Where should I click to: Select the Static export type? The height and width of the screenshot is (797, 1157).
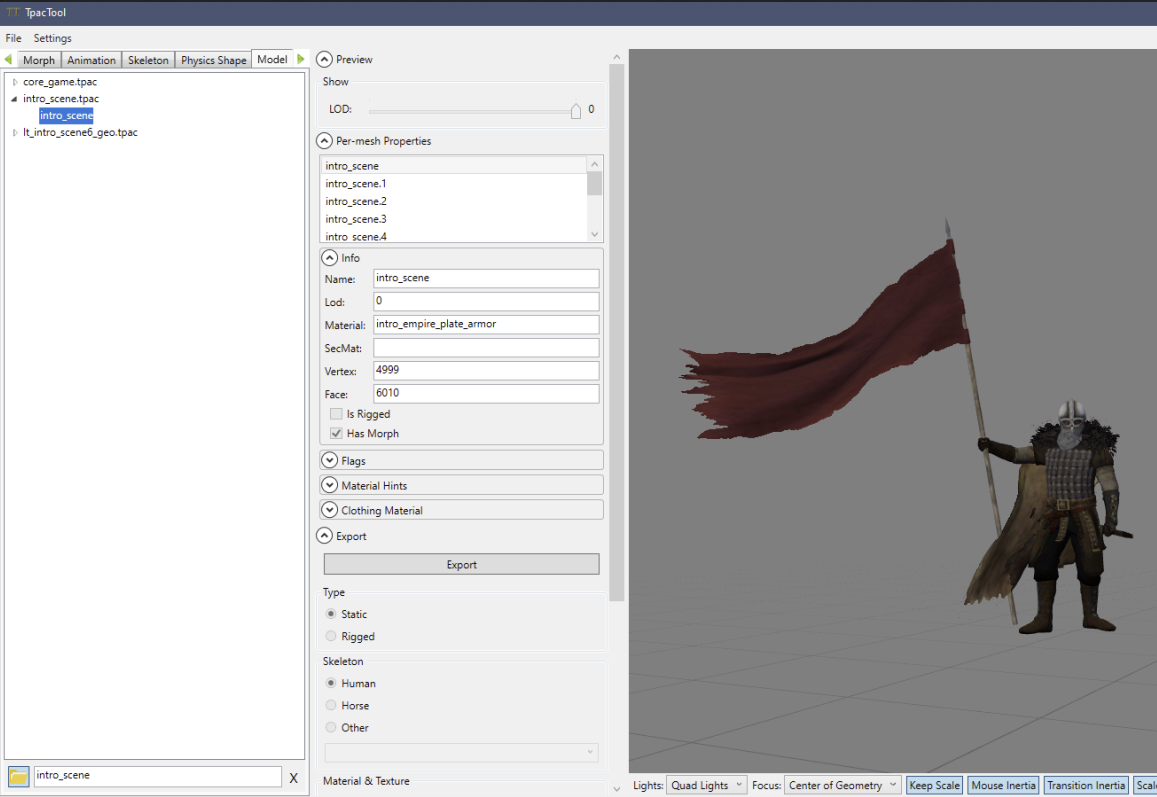(x=331, y=614)
